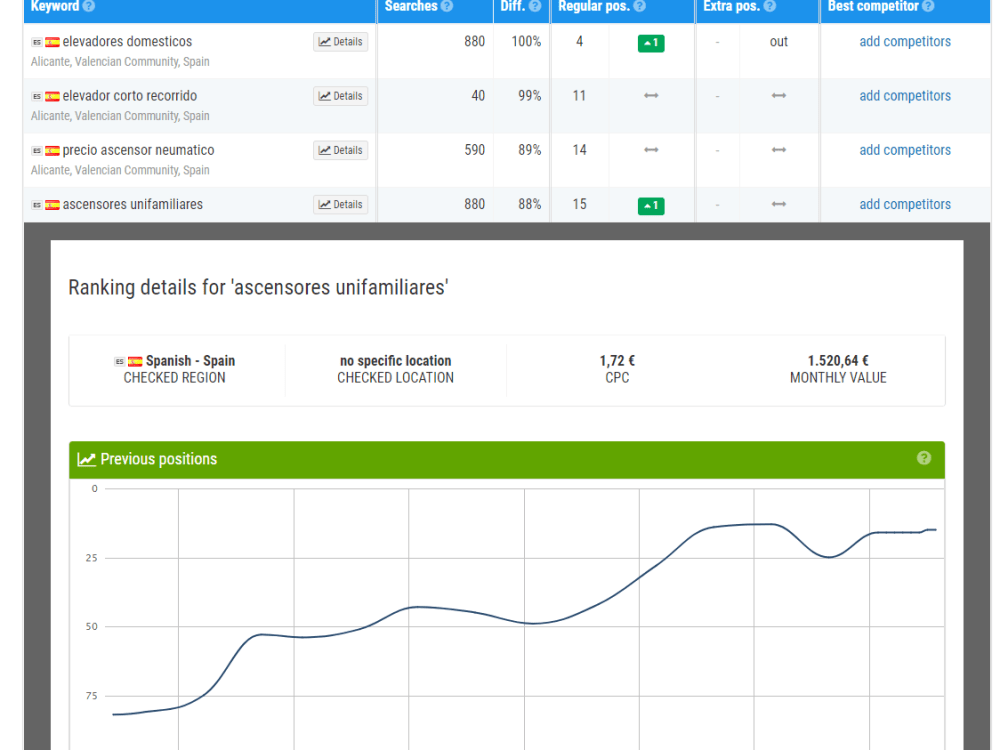Screen dimensions: 1000x750
Task: Open Details for ascensores unifamiliares
Action: pos(341,205)
